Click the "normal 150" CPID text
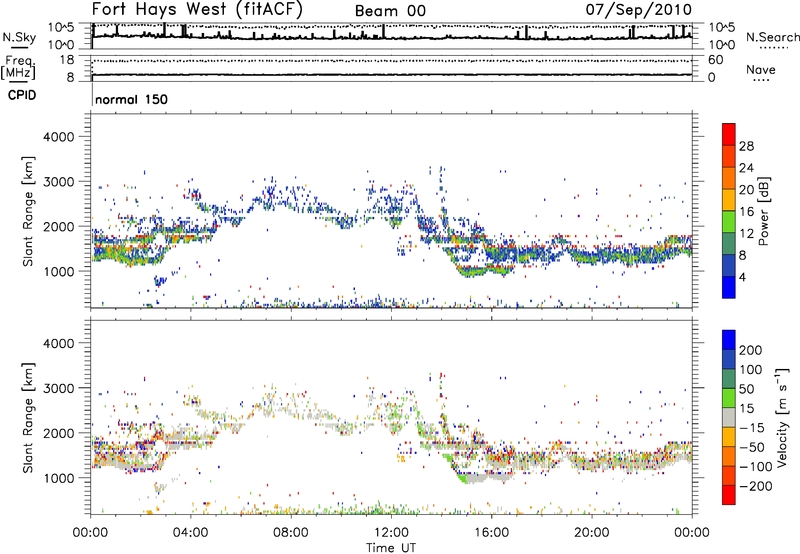The width and height of the screenshot is (800, 554). (132, 99)
